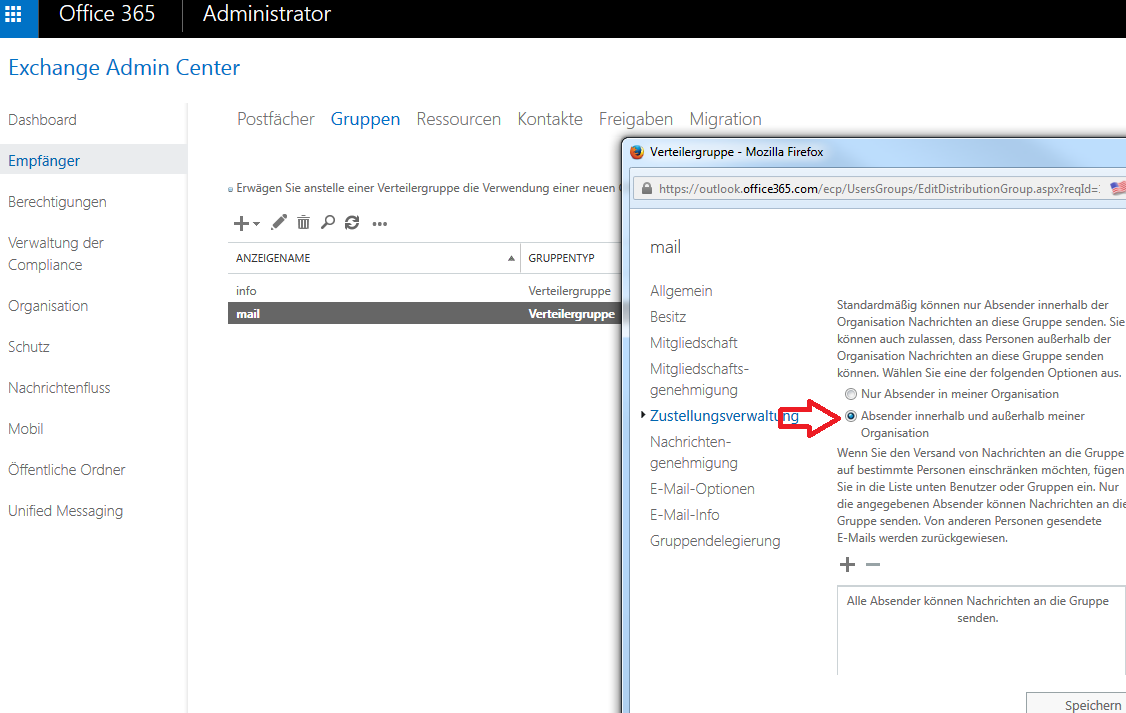The width and height of the screenshot is (1126, 713).
Task: Open the Allgemein section in the dialog
Action: 681,291
